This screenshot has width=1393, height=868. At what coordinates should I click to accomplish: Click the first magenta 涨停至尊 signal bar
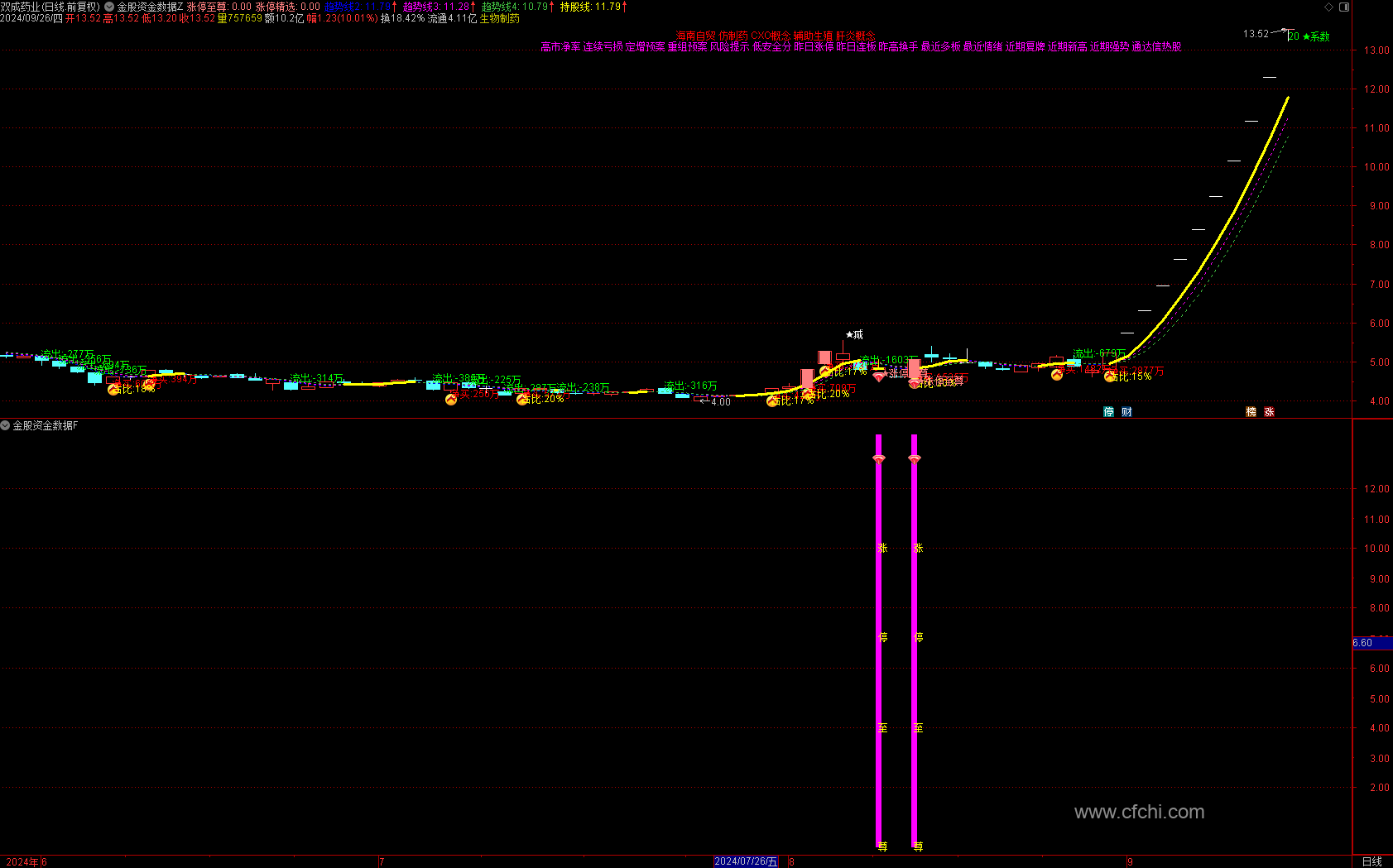879,641
